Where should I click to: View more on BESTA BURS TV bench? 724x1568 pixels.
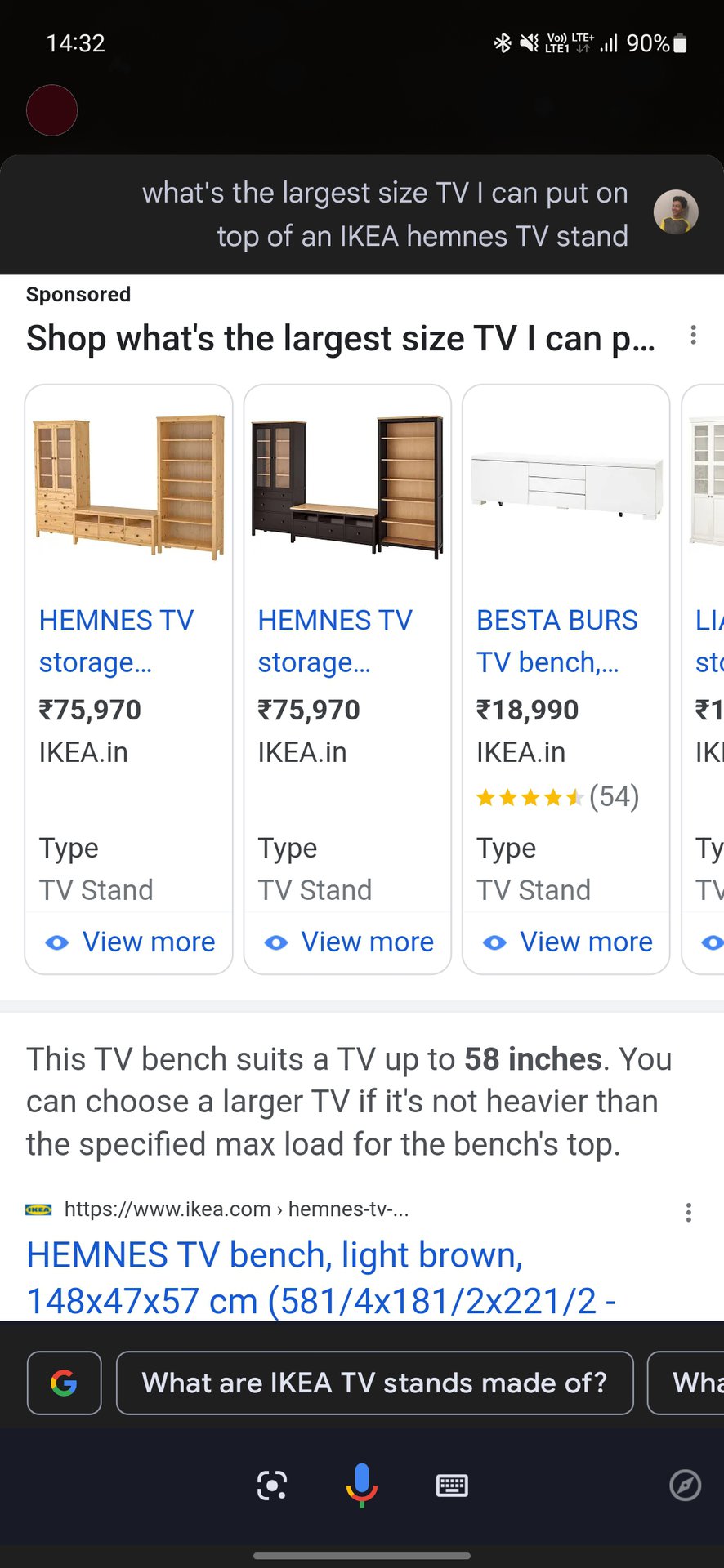568,942
